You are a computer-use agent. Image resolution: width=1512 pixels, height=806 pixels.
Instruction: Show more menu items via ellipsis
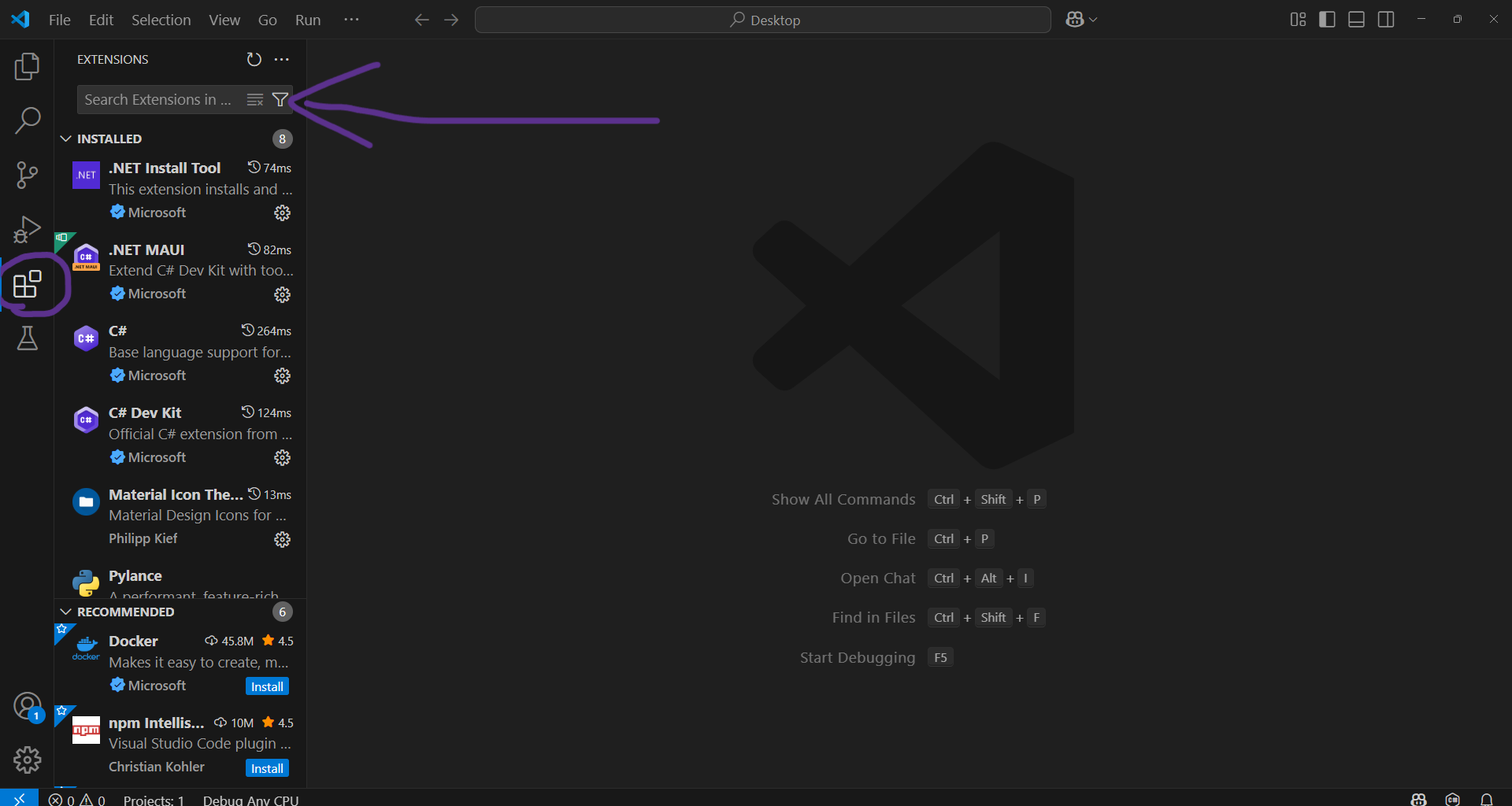click(351, 20)
